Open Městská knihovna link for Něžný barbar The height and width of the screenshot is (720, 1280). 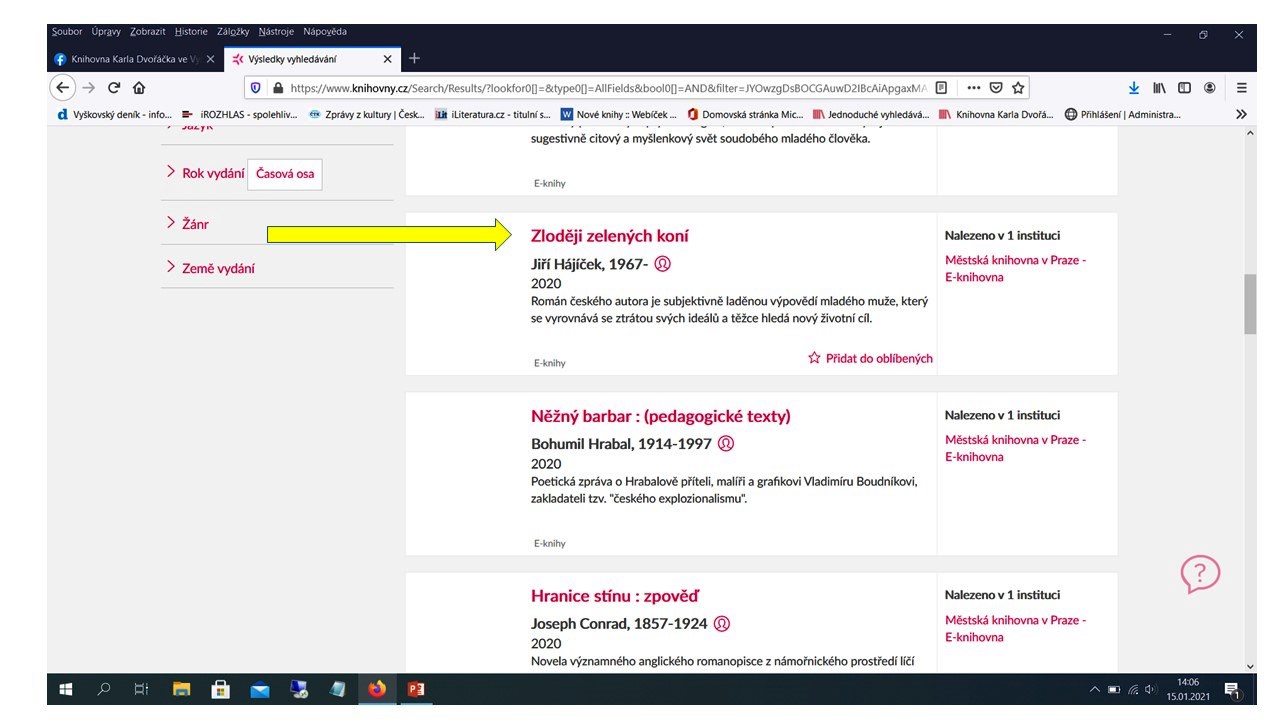pos(1015,448)
